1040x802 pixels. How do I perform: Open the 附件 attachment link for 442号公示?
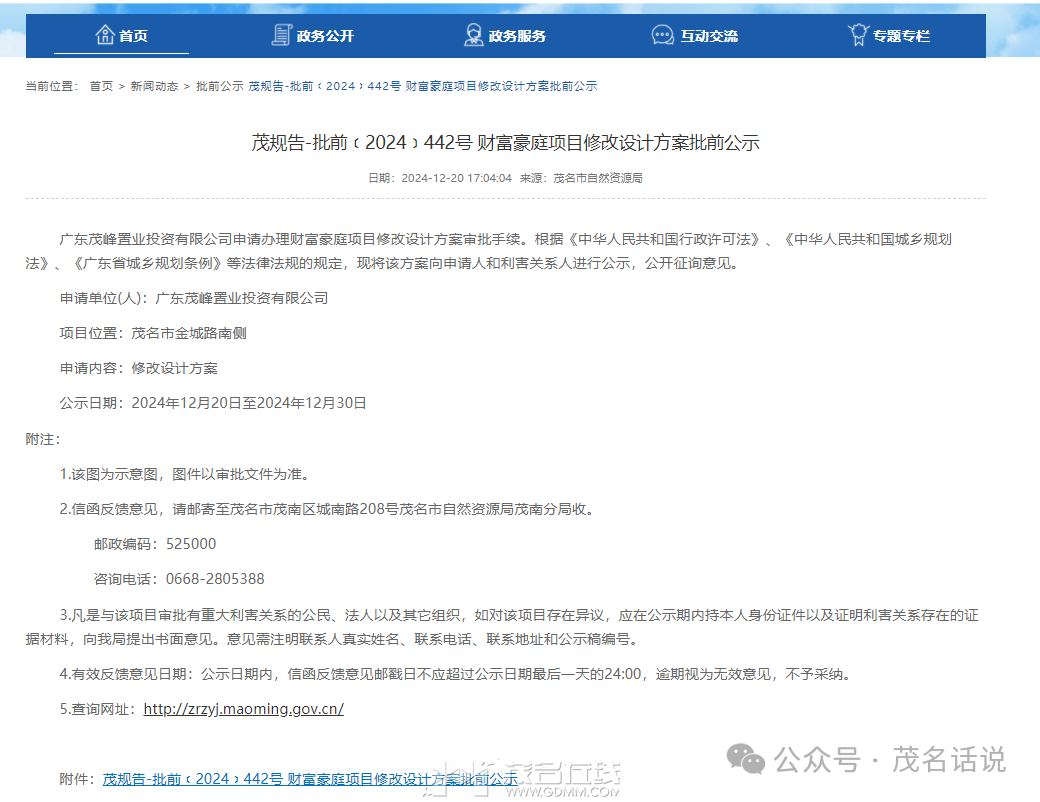(x=310, y=779)
